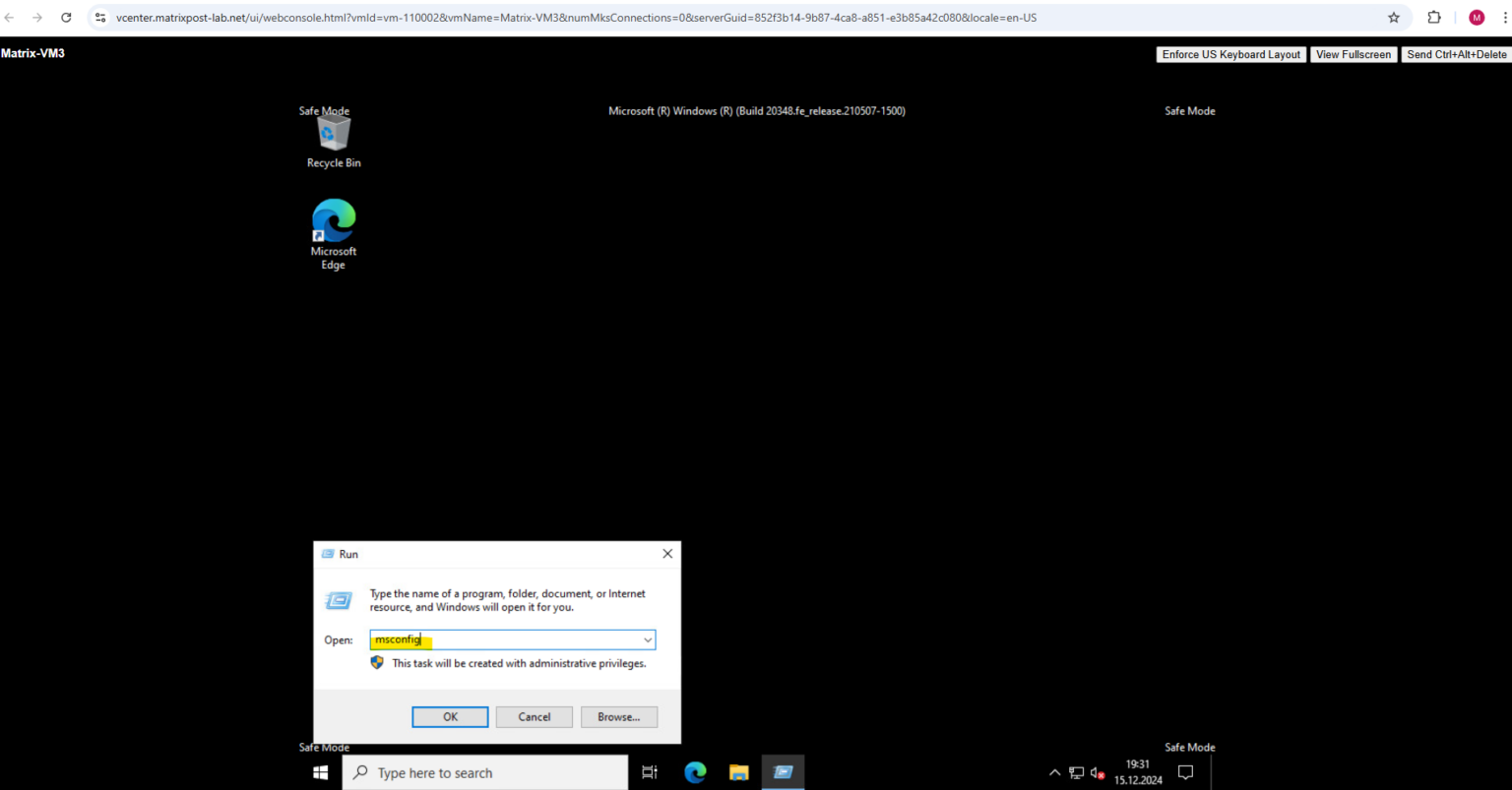
Task: Launch Microsoft Edge from the desktop shortcut
Action: point(333,221)
